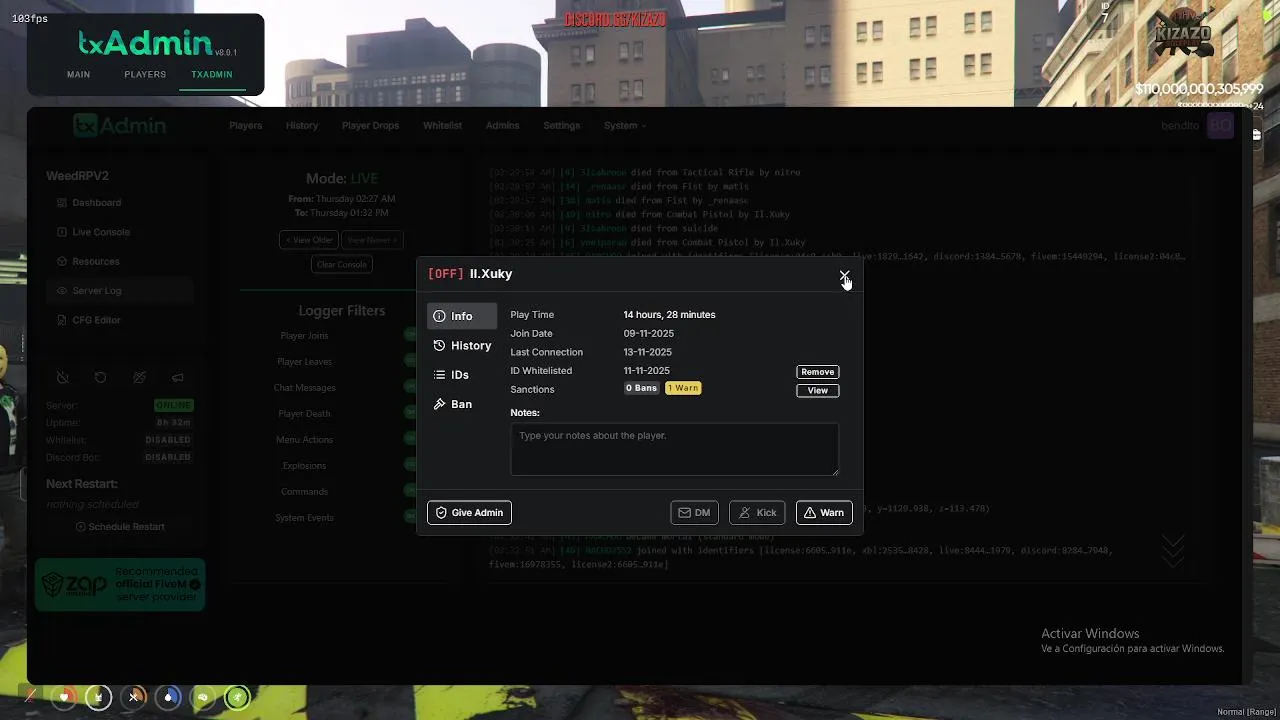
Task: Click the thirst water drop HUD icon
Action: pyautogui.click(x=168, y=696)
